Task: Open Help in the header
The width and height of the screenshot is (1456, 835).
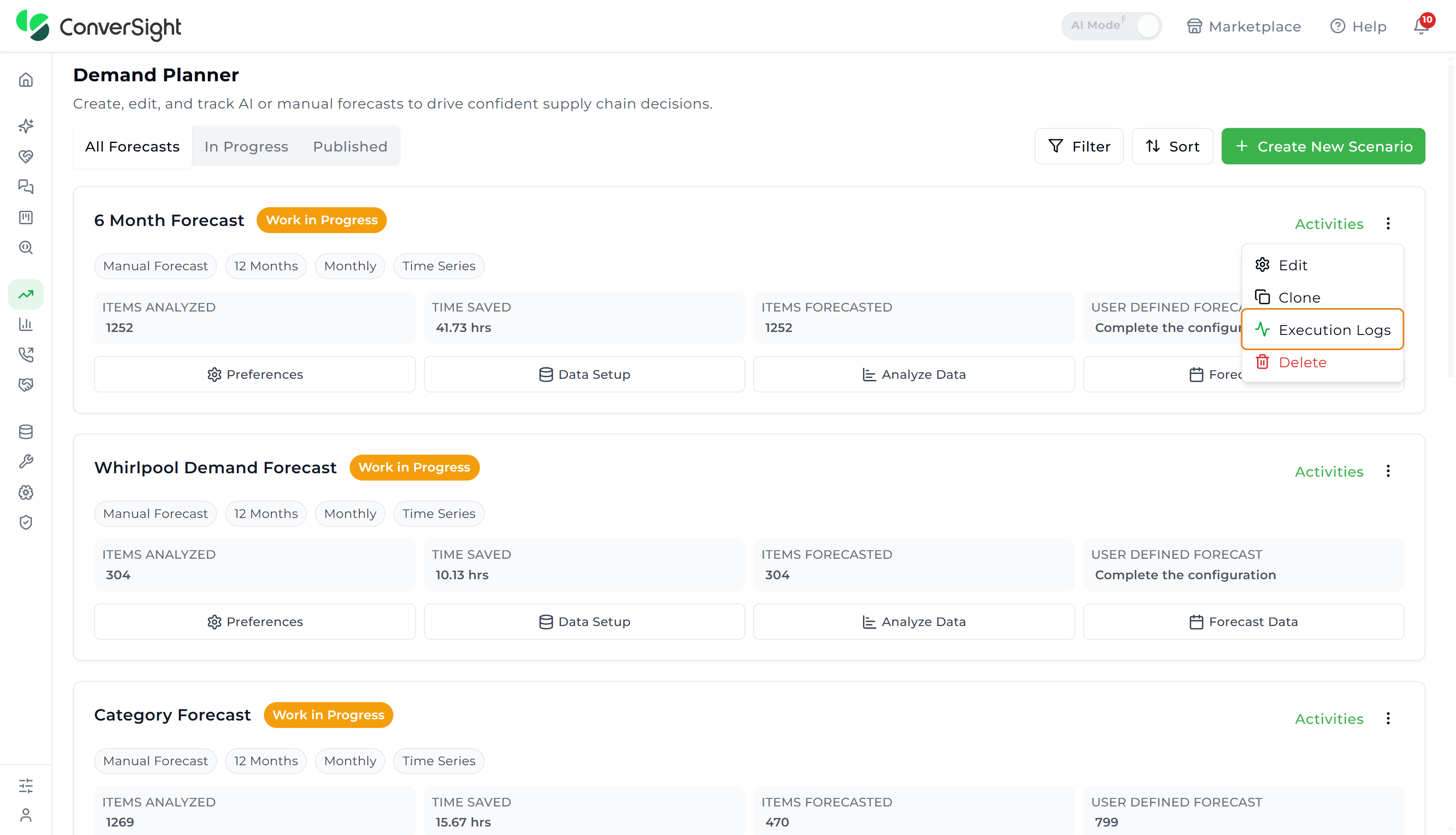Action: coord(1358,26)
